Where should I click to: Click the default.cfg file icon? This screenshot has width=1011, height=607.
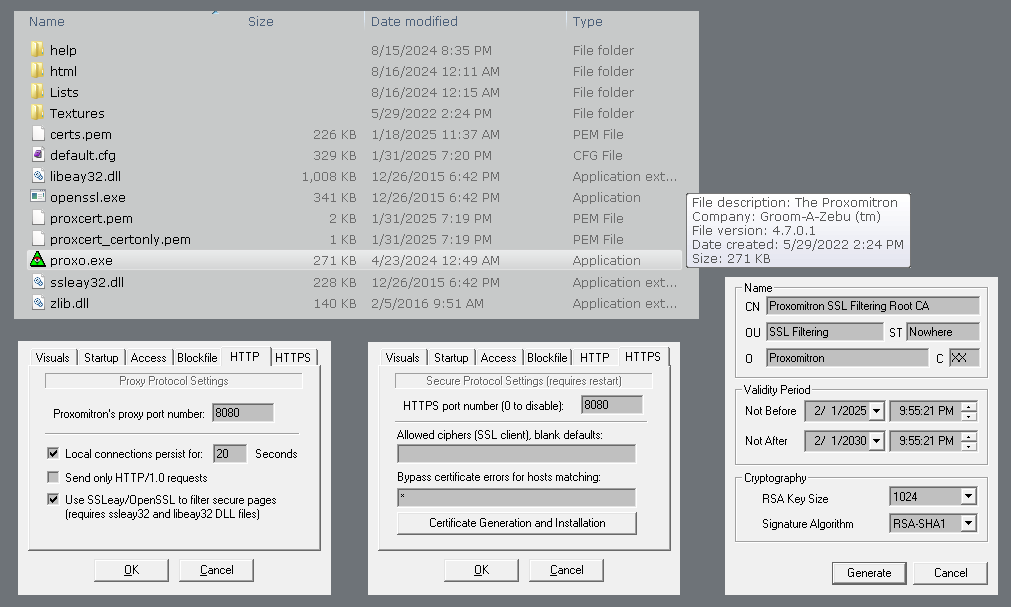pos(38,155)
